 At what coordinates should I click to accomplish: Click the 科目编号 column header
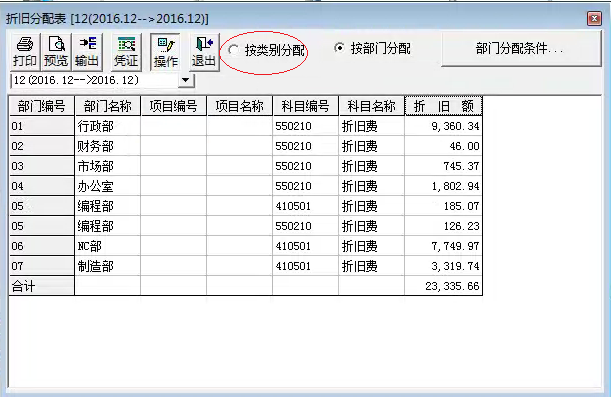[x=306, y=106]
